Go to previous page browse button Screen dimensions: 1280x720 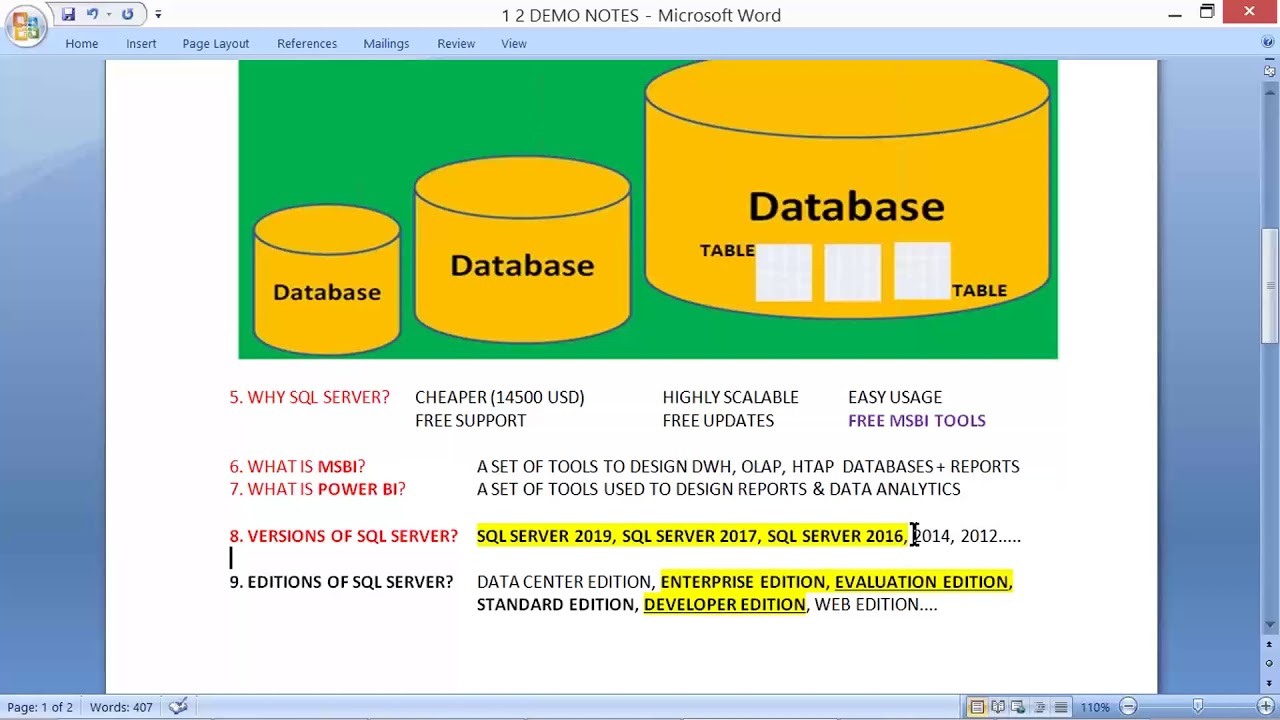click(x=1270, y=646)
